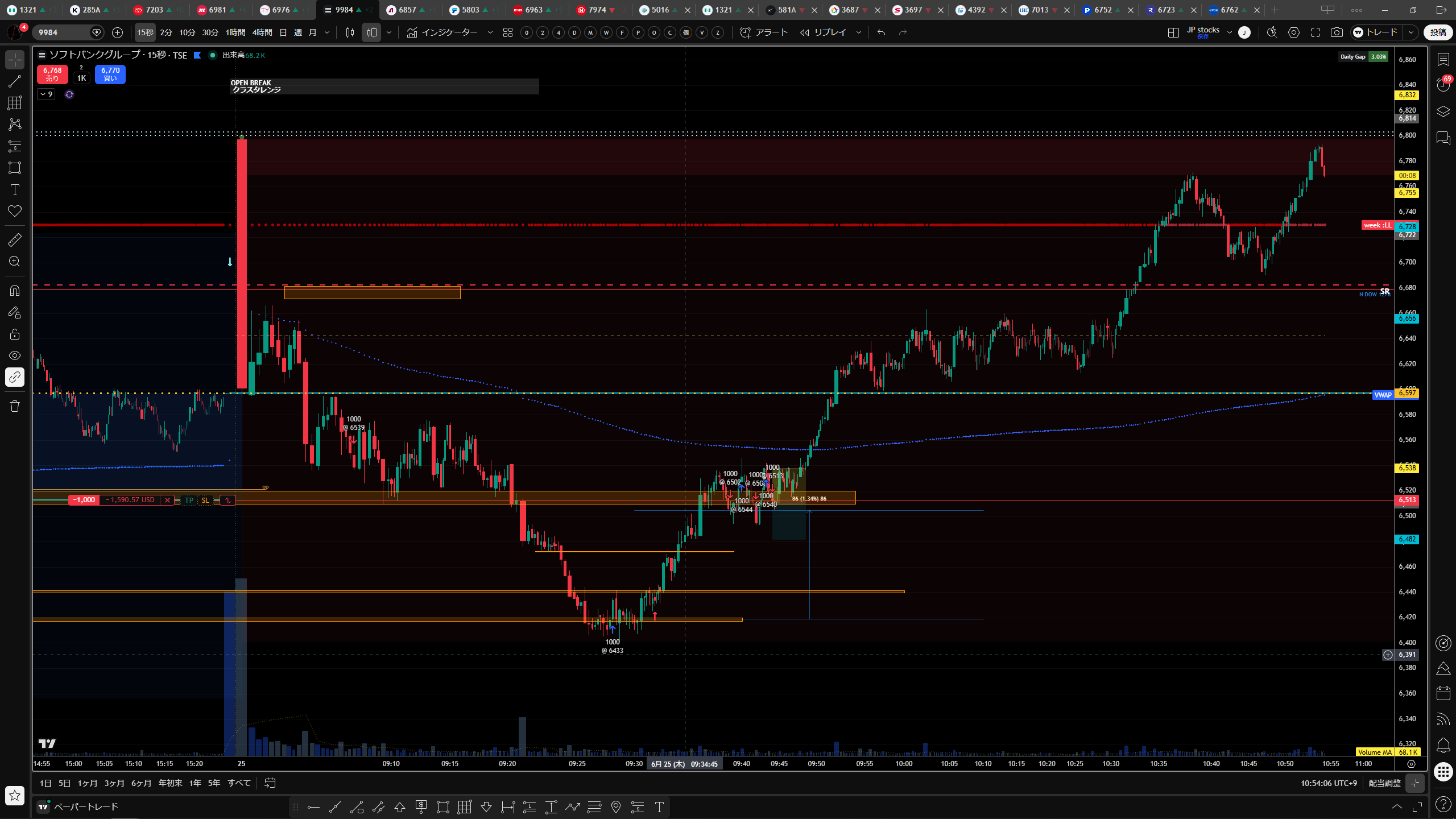Select the 30分 timeframe
This screenshot has height=819, width=1456.
(210, 32)
